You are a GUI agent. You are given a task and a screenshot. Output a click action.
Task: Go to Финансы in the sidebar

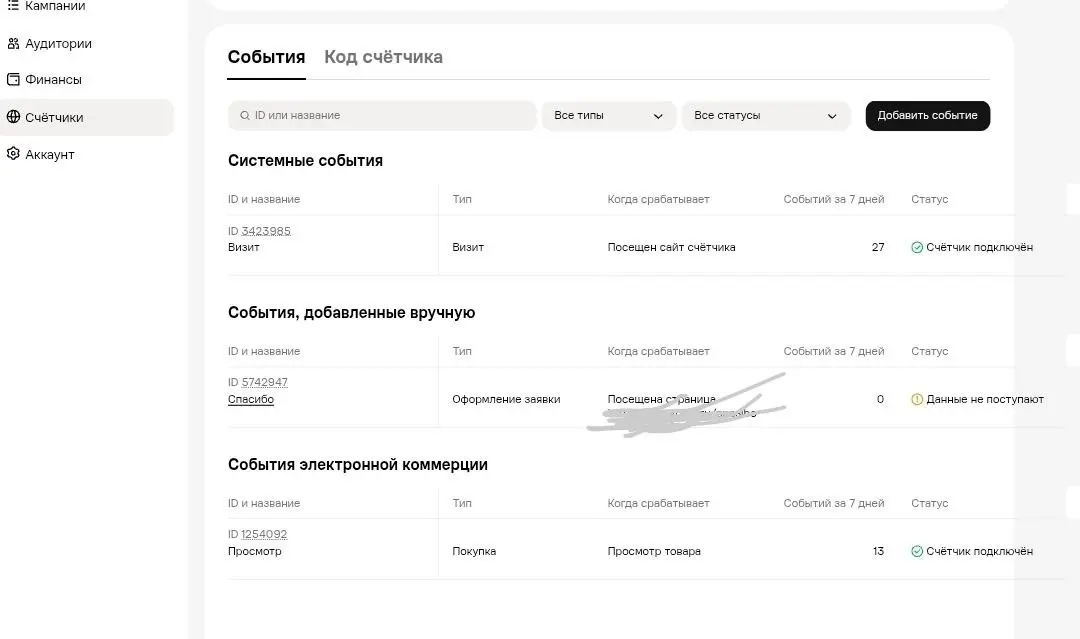53,79
